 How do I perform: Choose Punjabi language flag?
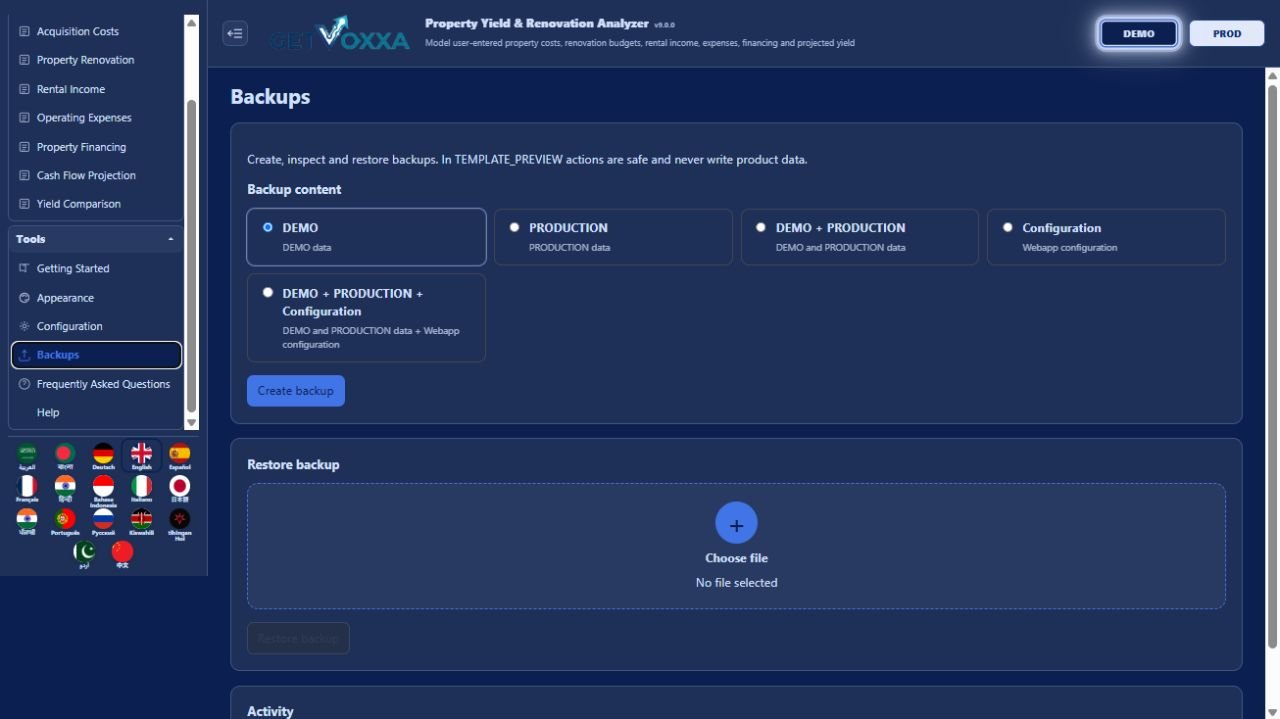[27, 522]
